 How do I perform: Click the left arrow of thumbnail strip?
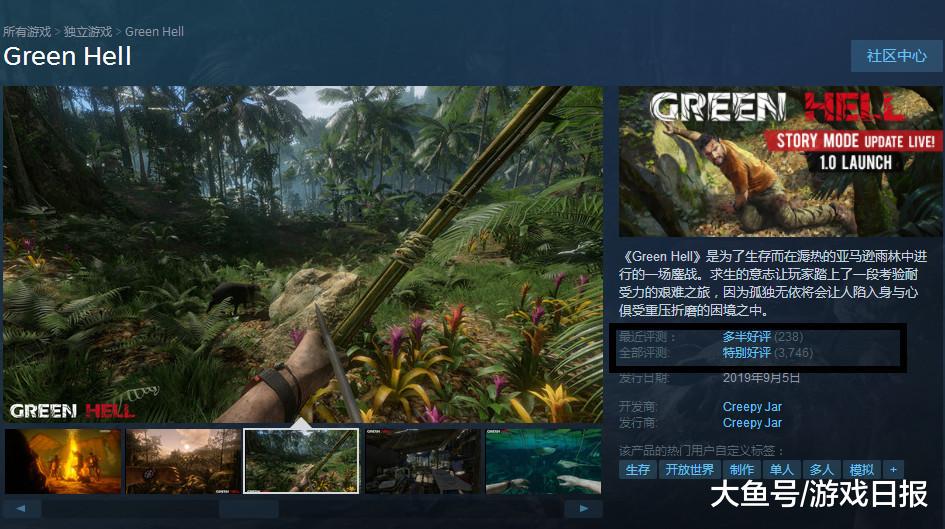click(22, 509)
